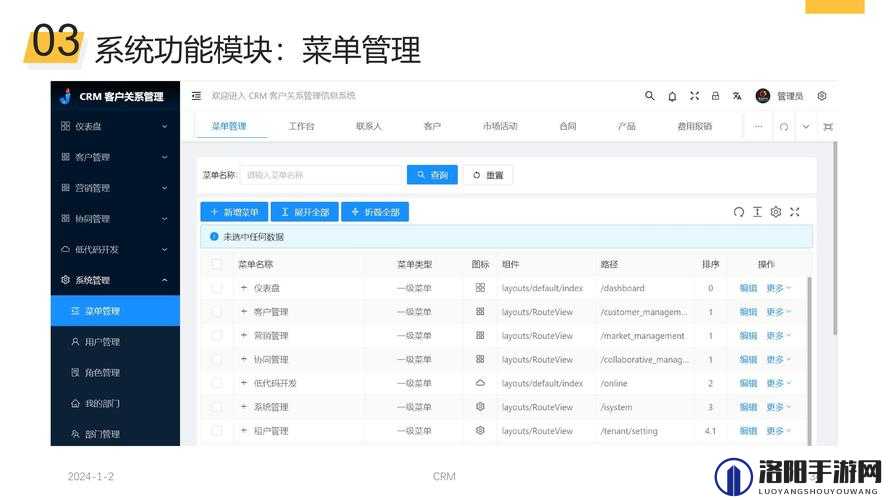The height and width of the screenshot is (500, 889).
Task: Open the tab bar more dots icon
Action: [758, 126]
